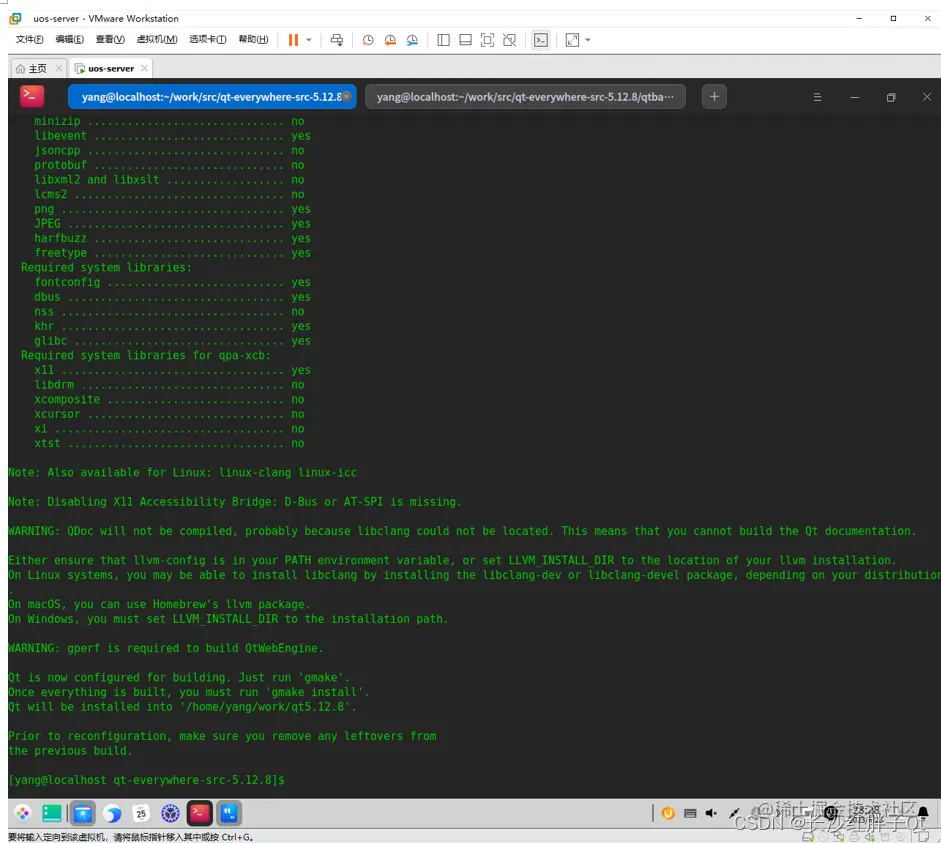Toggle the library sidebar view
Image resolution: width=941 pixels, height=843 pixels.
[443, 40]
